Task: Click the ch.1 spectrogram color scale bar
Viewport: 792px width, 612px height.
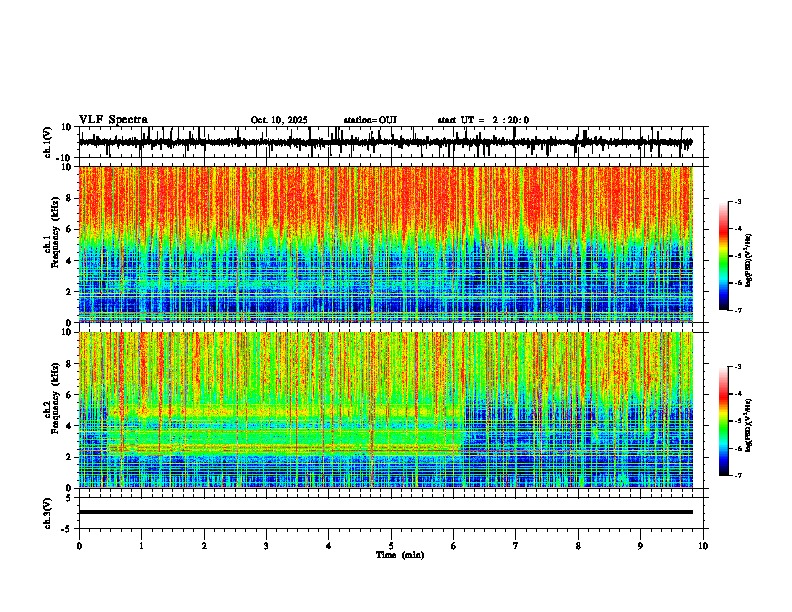Action: (724, 256)
